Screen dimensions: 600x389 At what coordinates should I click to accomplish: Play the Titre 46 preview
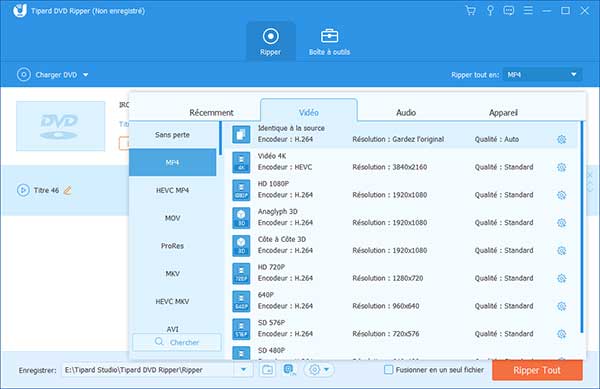coord(23,190)
